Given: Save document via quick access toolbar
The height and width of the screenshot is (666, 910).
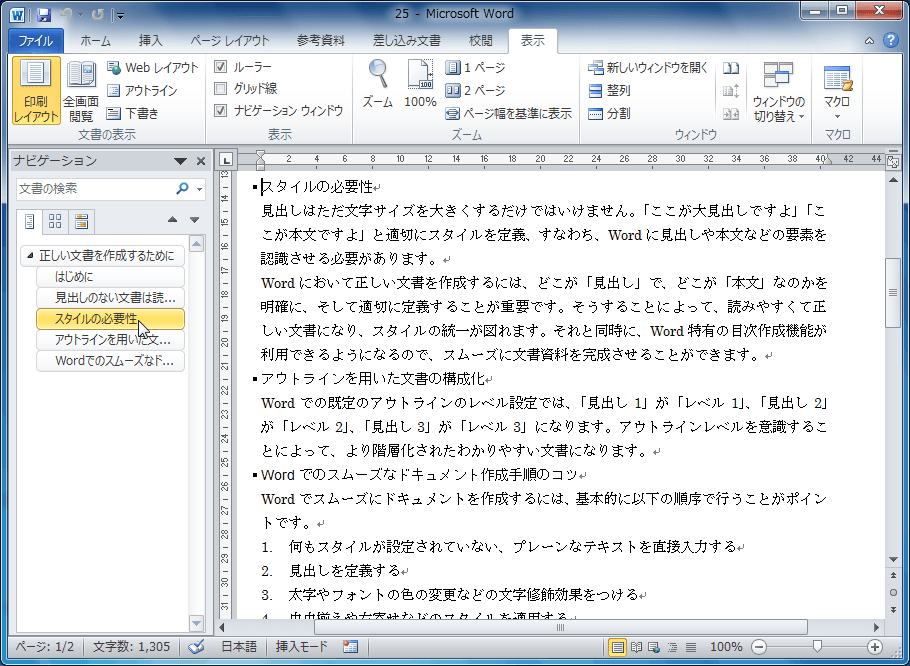Looking at the screenshot, I should tap(44, 15).
